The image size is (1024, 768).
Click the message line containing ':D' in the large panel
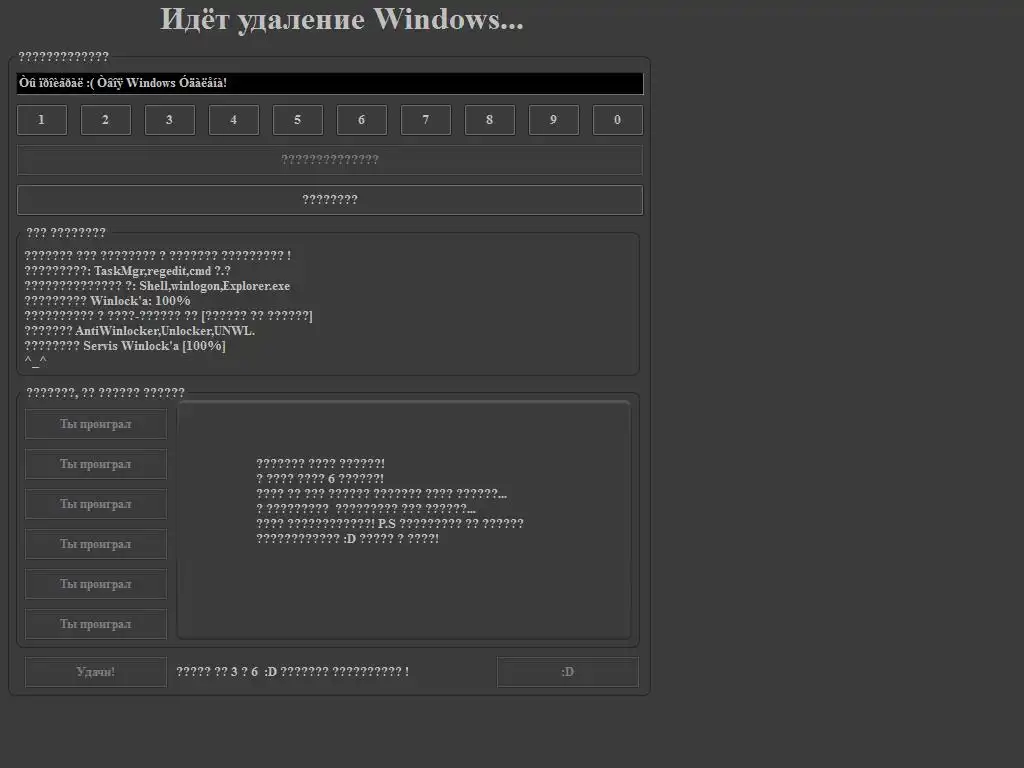coord(347,539)
